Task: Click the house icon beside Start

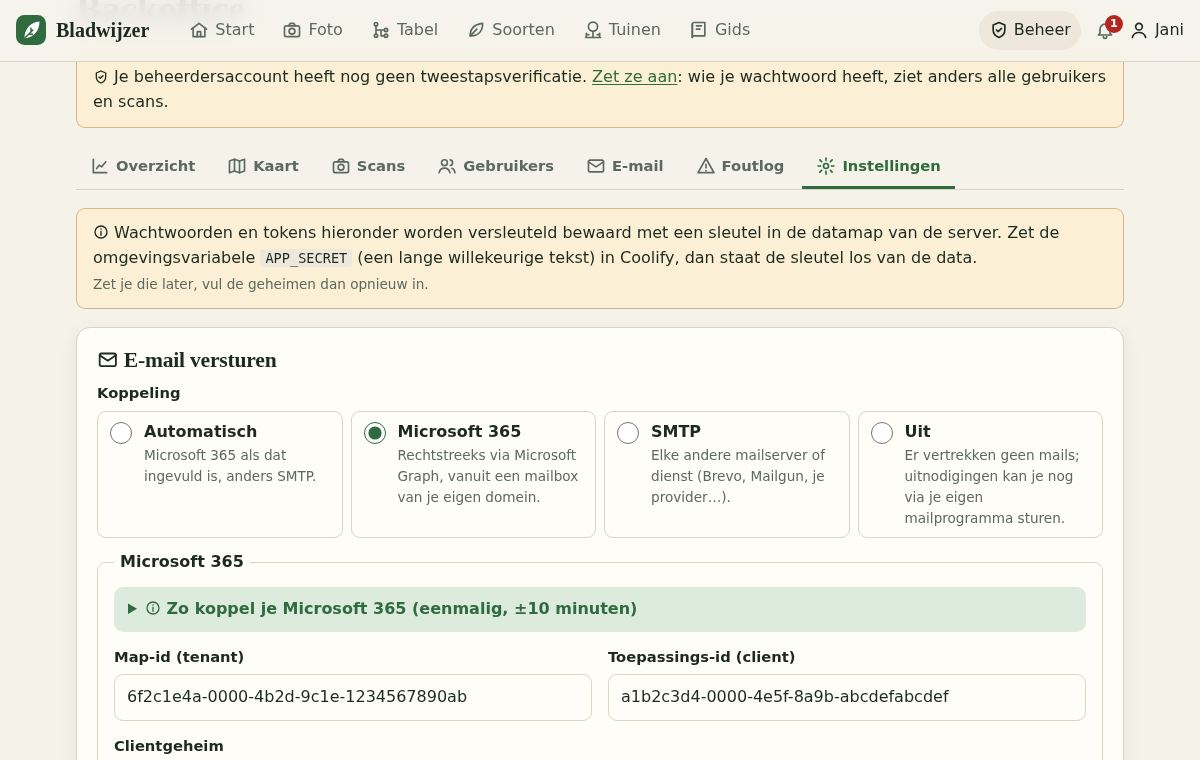Action: click(199, 30)
